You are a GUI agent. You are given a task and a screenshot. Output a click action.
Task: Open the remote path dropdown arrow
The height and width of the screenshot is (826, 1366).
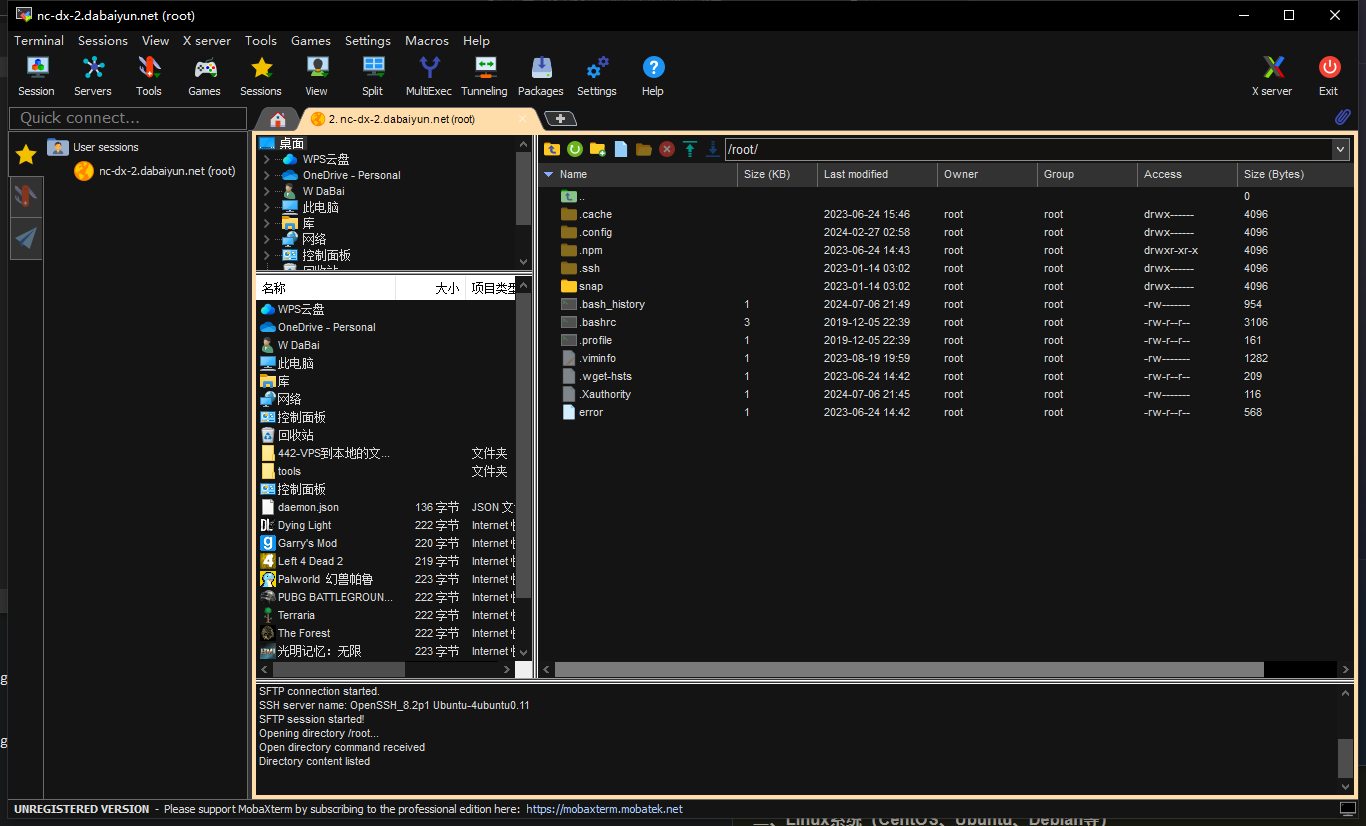pyautogui.click(x=1341, y=149)
